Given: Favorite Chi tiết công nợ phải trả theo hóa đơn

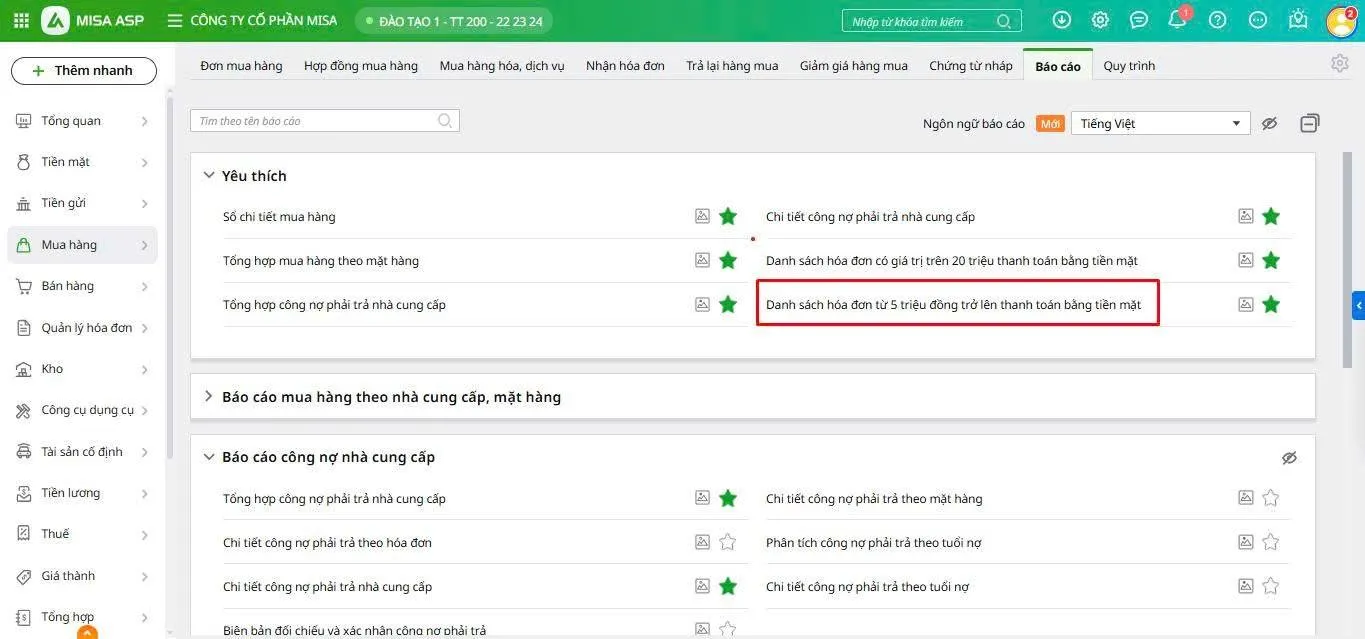Looking at the screenshot, I should tap(728, 542).
